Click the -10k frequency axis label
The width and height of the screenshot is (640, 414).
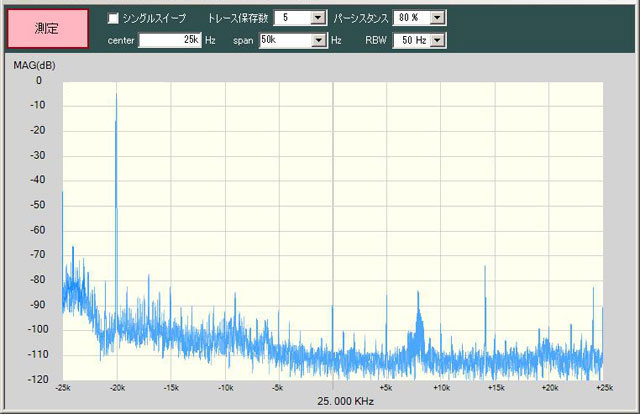pos(226,388)
